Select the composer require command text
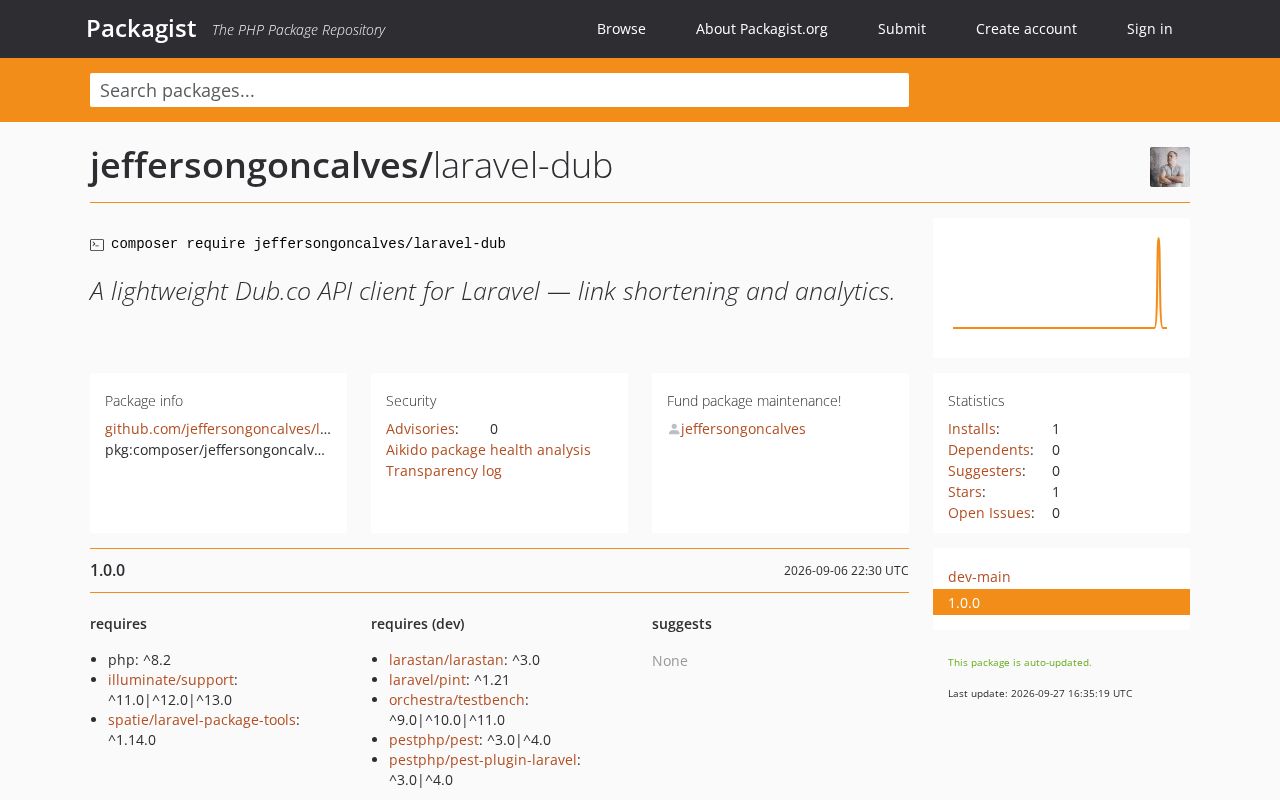 pos(308,244)
